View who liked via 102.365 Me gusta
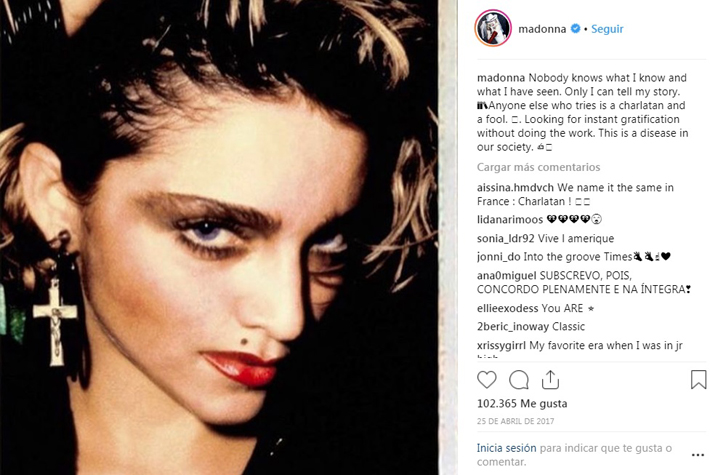 pyautogui.click(x=522, y=403)
